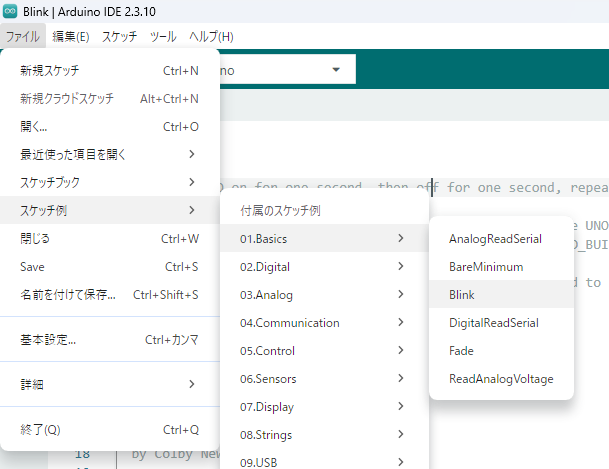Expand the 07.Display examples
609x469 pixels.
[x=324, y=406]
